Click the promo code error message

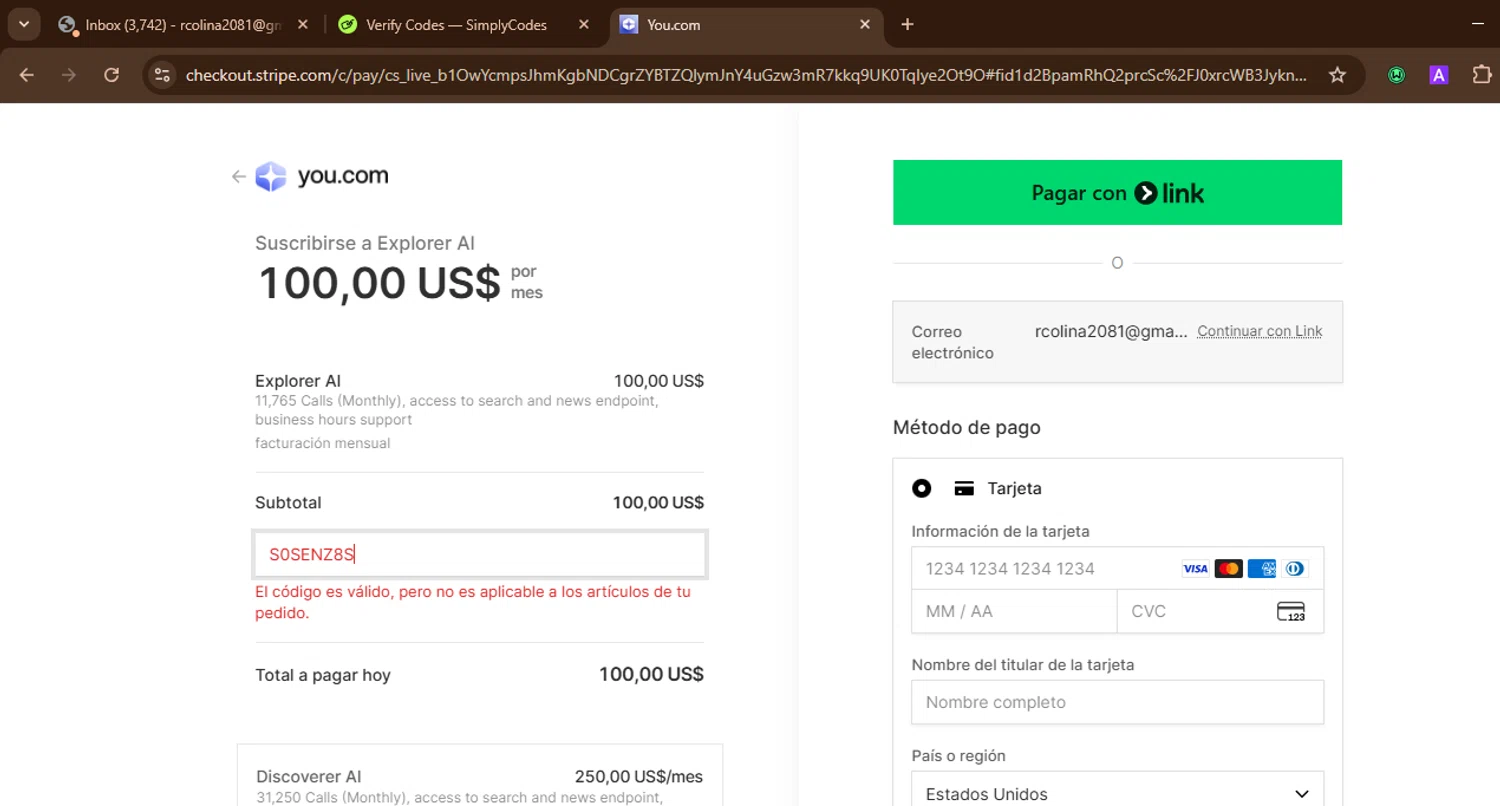pos(473,602)
